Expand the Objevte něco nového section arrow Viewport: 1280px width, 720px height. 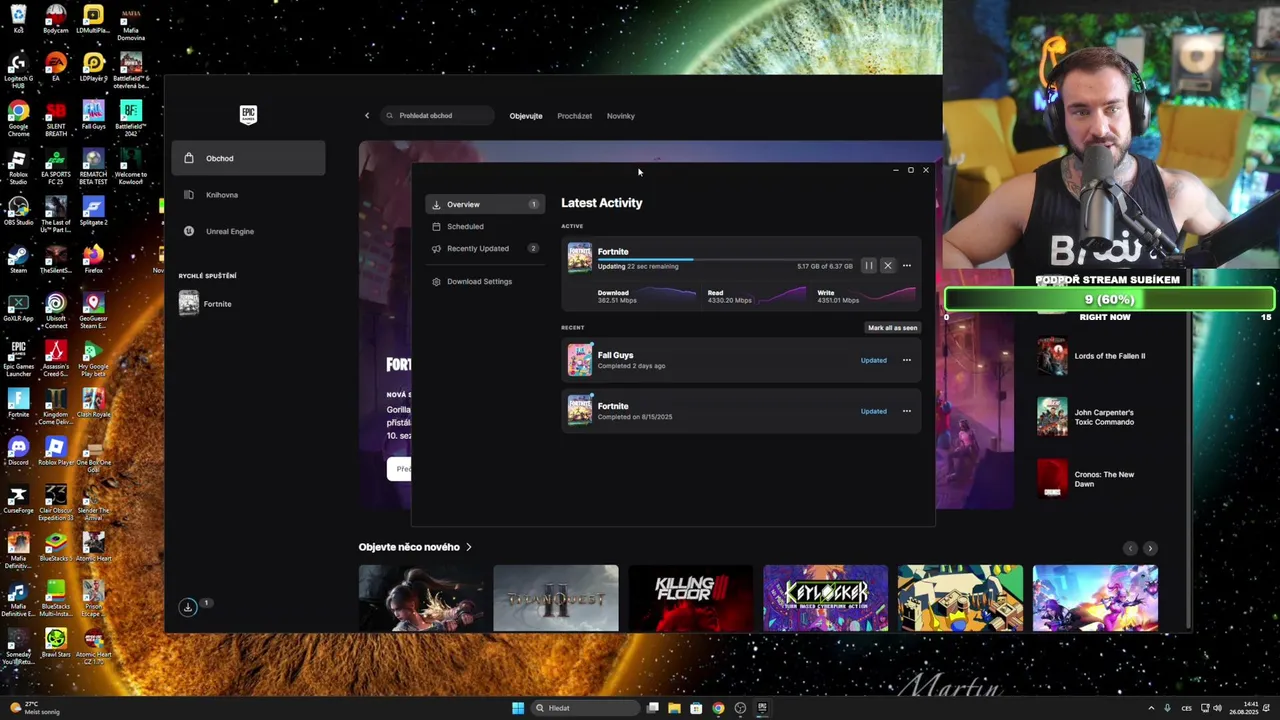pyautogui.click(x=468, y=547)
